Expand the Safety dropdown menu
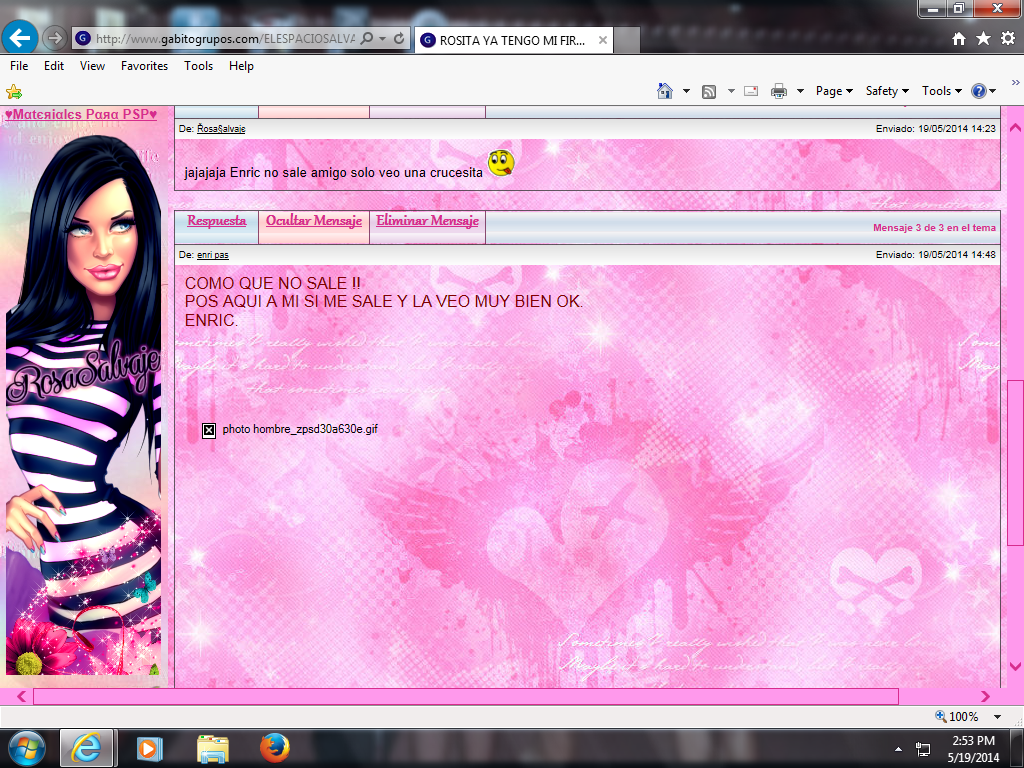Screen dimensions: 1024x768 coord(887,91)
